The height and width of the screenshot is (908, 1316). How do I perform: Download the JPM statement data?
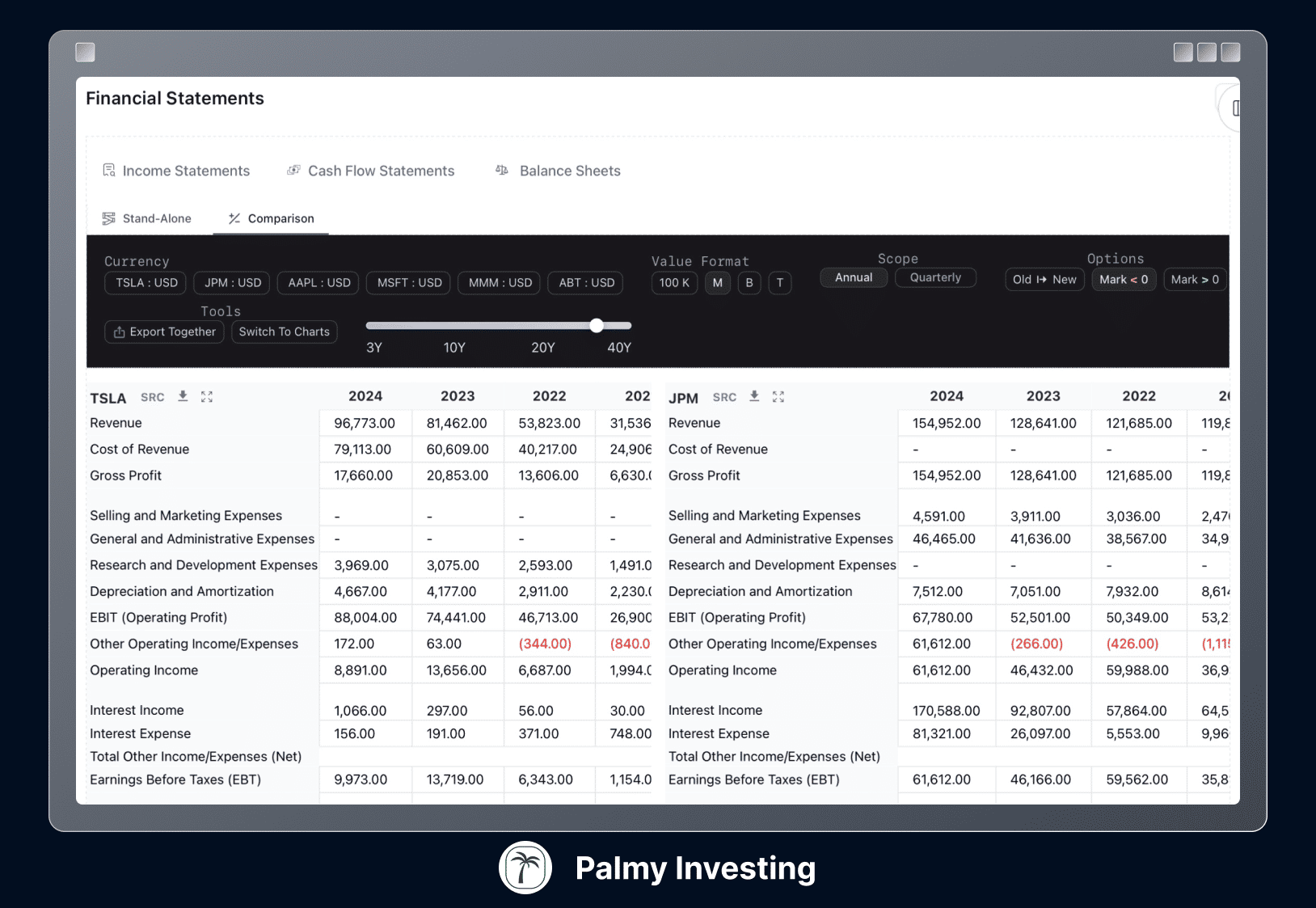pos(754,396)
